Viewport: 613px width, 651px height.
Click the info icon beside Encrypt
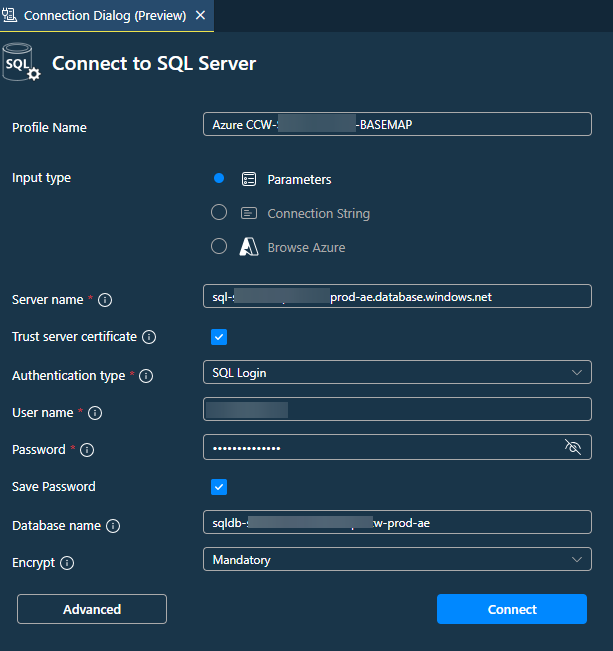point(67,563)
